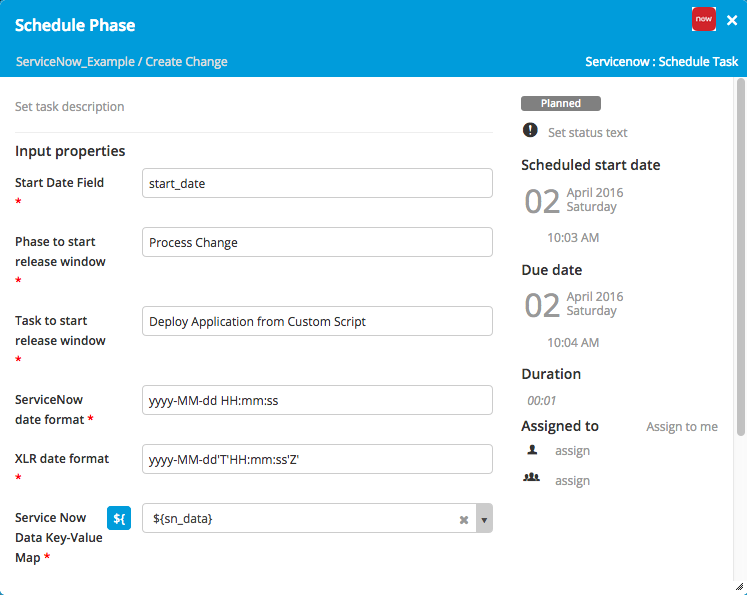Edit the ServiceNow date format field
The width and height of the screenshot is (747, 595).
click(317, 400)
